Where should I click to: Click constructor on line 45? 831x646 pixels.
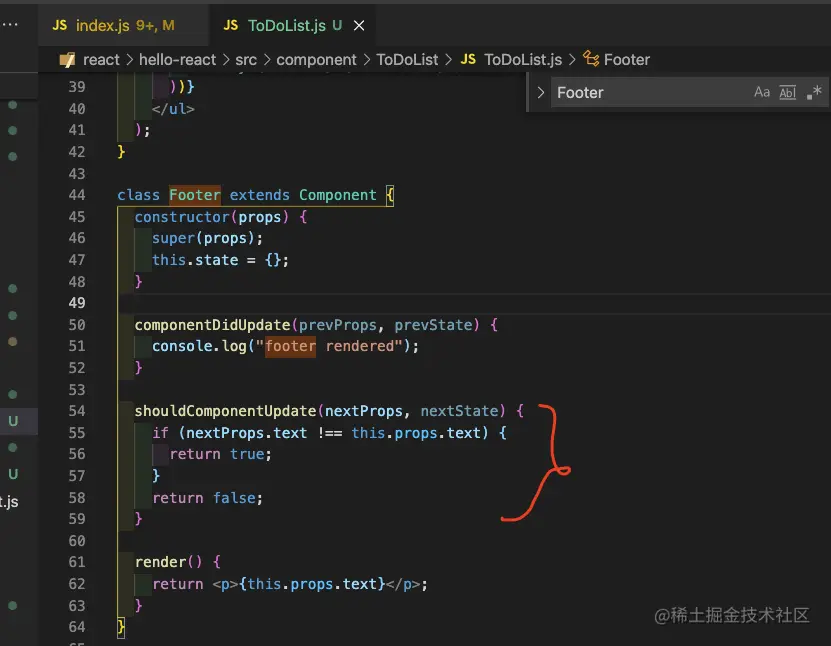coord(182,217)
